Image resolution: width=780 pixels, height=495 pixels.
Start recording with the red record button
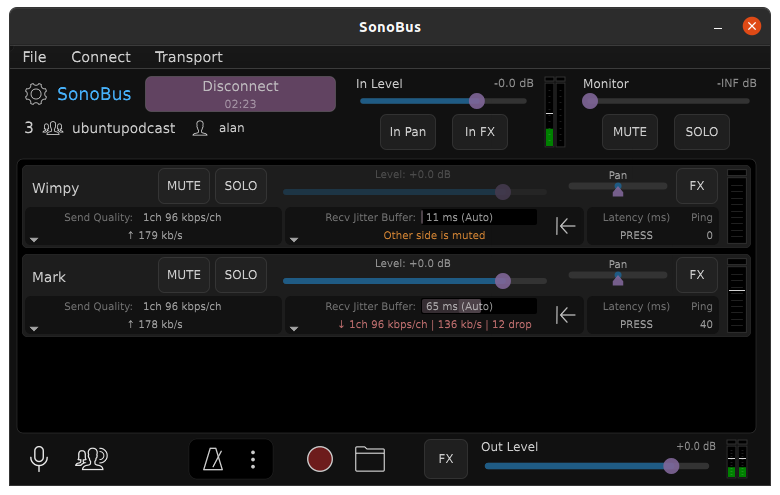pyautogui.click(x=320, y=459)
